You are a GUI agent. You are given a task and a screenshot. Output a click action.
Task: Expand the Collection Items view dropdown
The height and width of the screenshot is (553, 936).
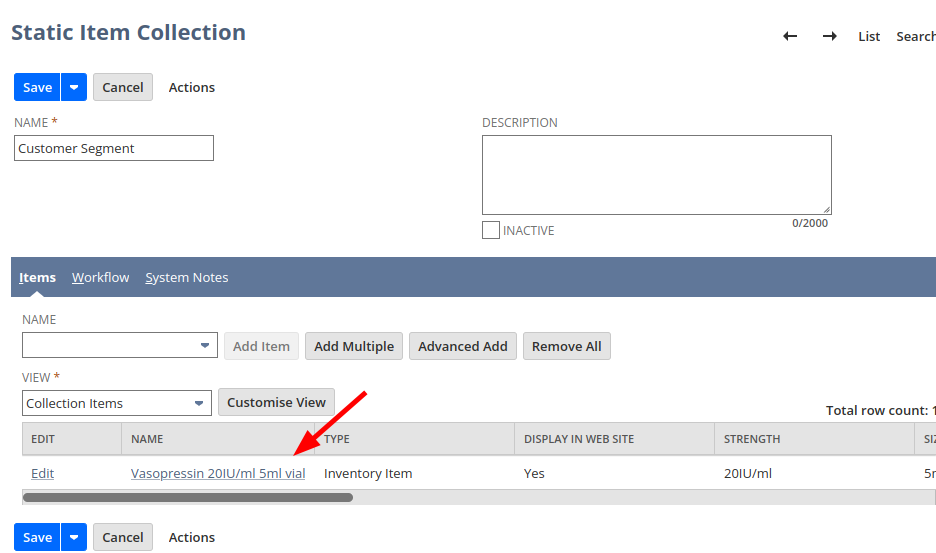198,403
